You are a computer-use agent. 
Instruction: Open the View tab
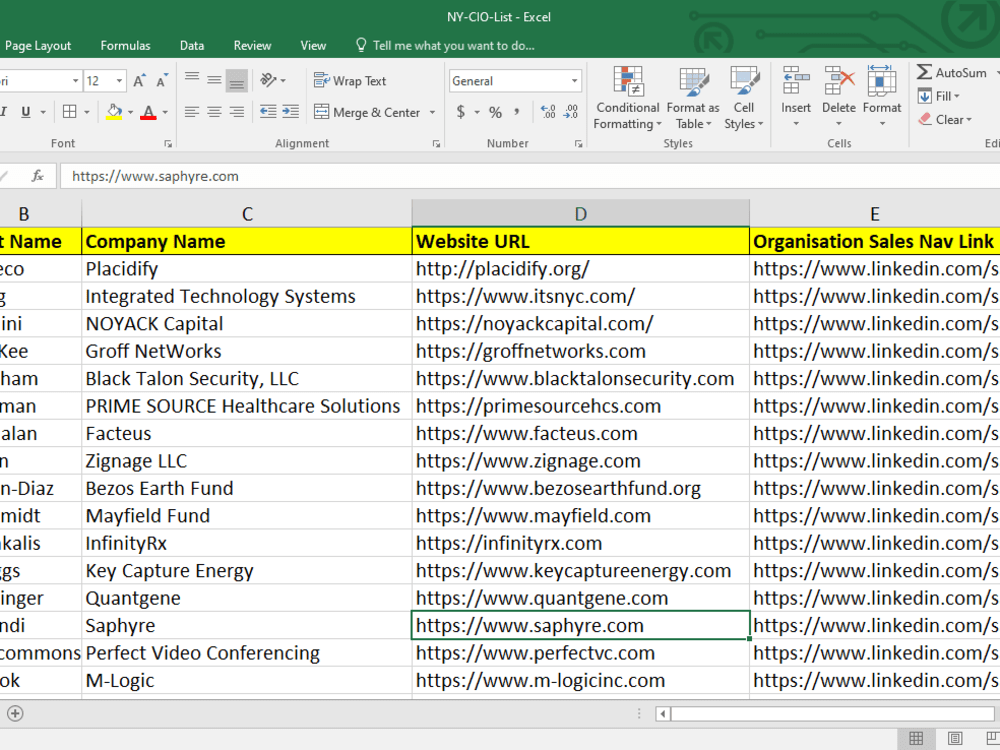[x=313, y=45]
